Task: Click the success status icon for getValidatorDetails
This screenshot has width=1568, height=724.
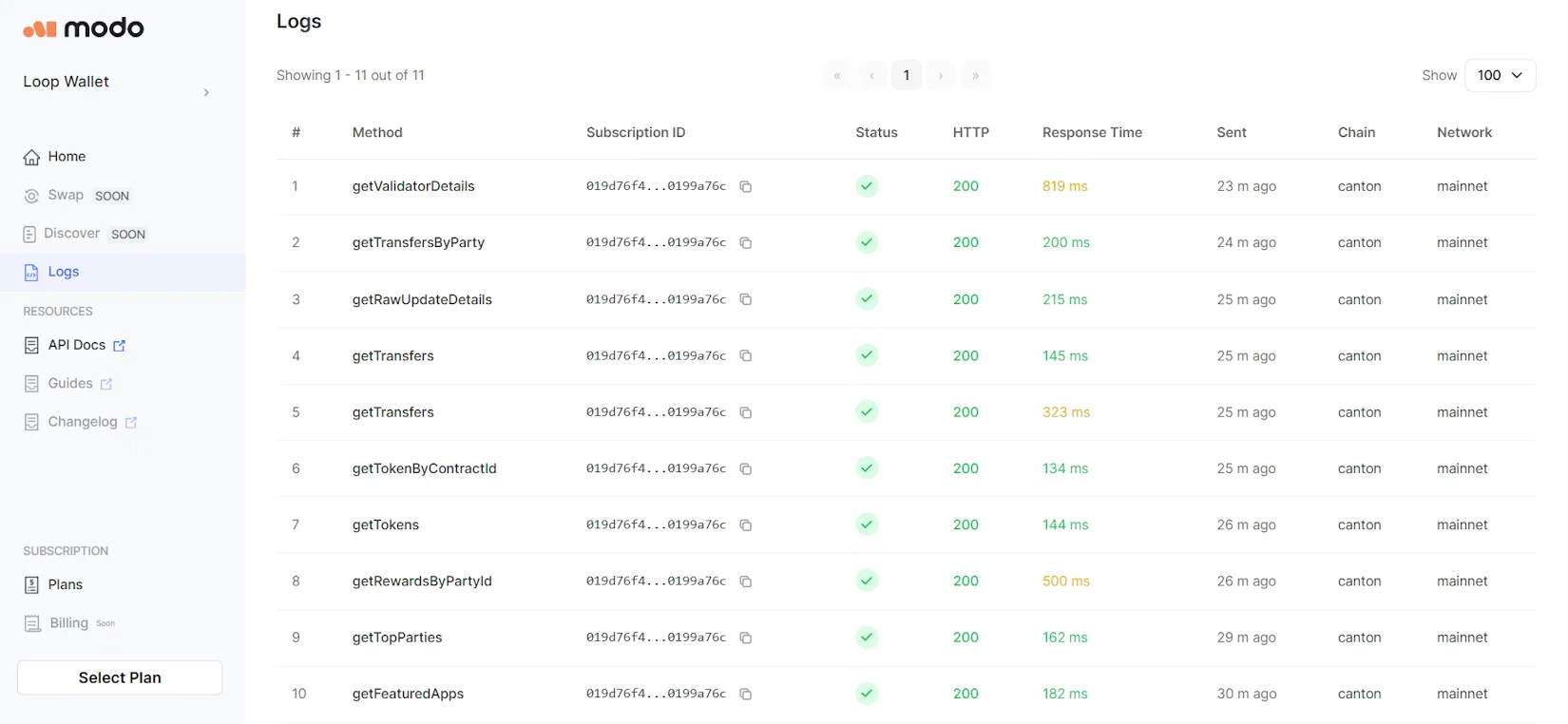Action: (867, 186)
